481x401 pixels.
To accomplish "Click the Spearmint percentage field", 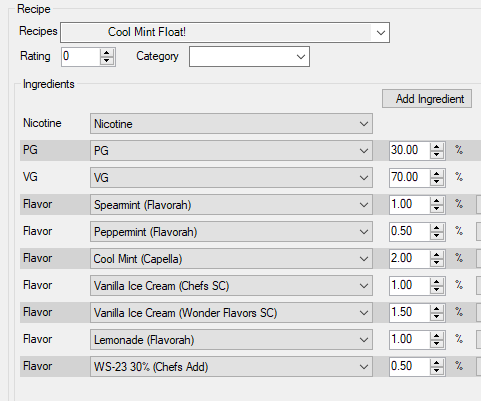I will [409, 204].
